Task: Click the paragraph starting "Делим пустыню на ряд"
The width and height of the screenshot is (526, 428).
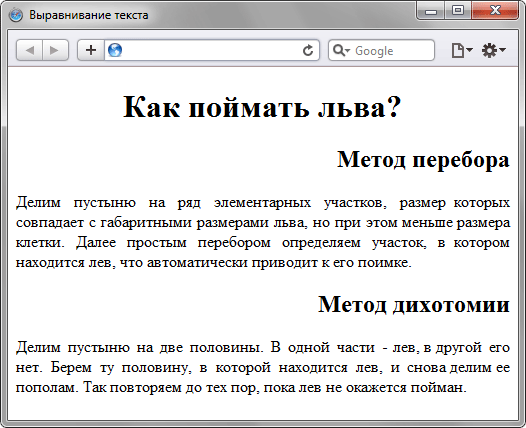Action: coord(263,232)
